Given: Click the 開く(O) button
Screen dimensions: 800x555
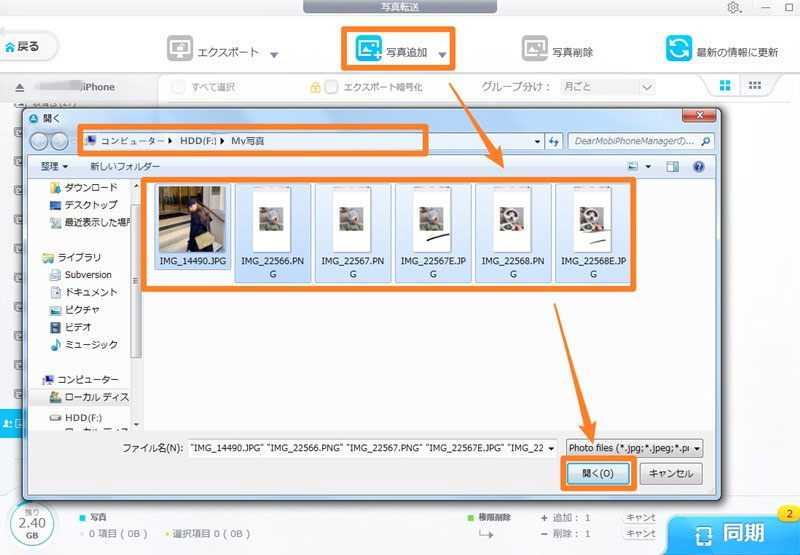Looking at the screenshot, I should click(598, 473).
